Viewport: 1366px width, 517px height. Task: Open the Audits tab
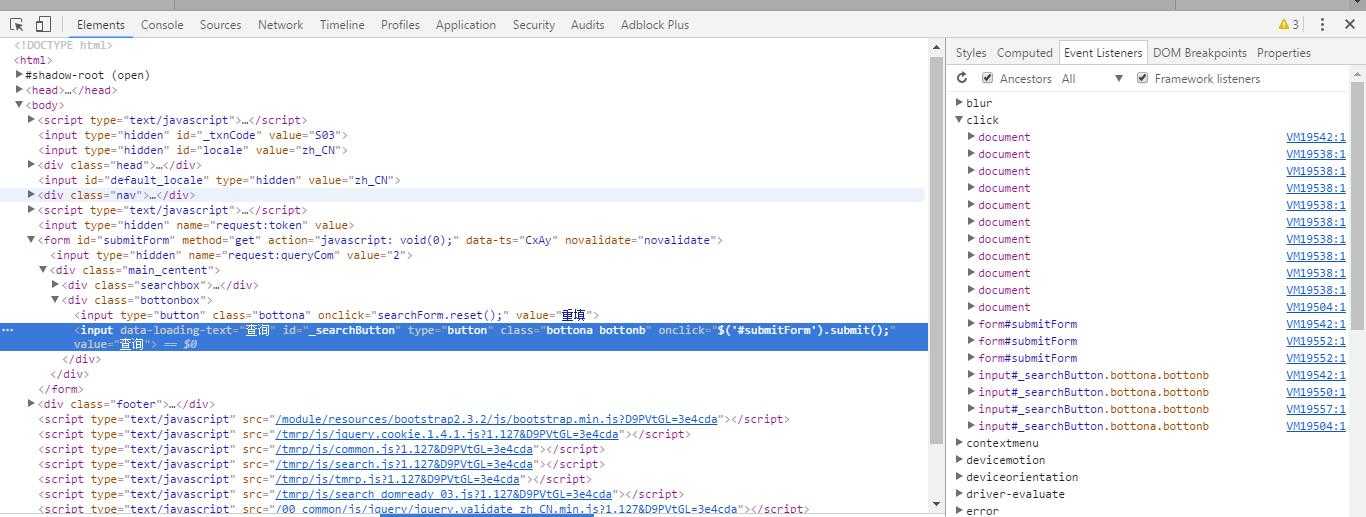[x=587, y=24]
